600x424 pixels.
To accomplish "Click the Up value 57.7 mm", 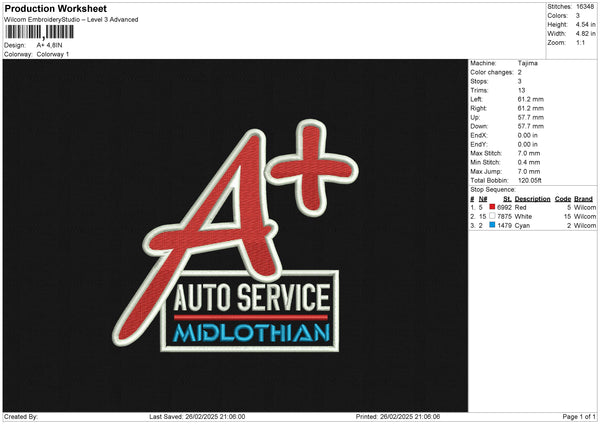I will click(x=530, y=117).
